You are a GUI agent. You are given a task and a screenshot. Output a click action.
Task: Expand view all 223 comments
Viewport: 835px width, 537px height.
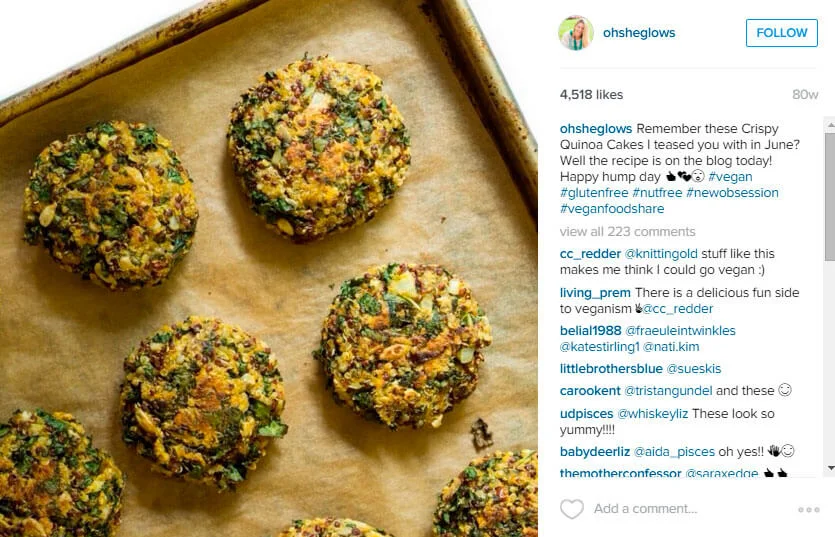[627, 232]
